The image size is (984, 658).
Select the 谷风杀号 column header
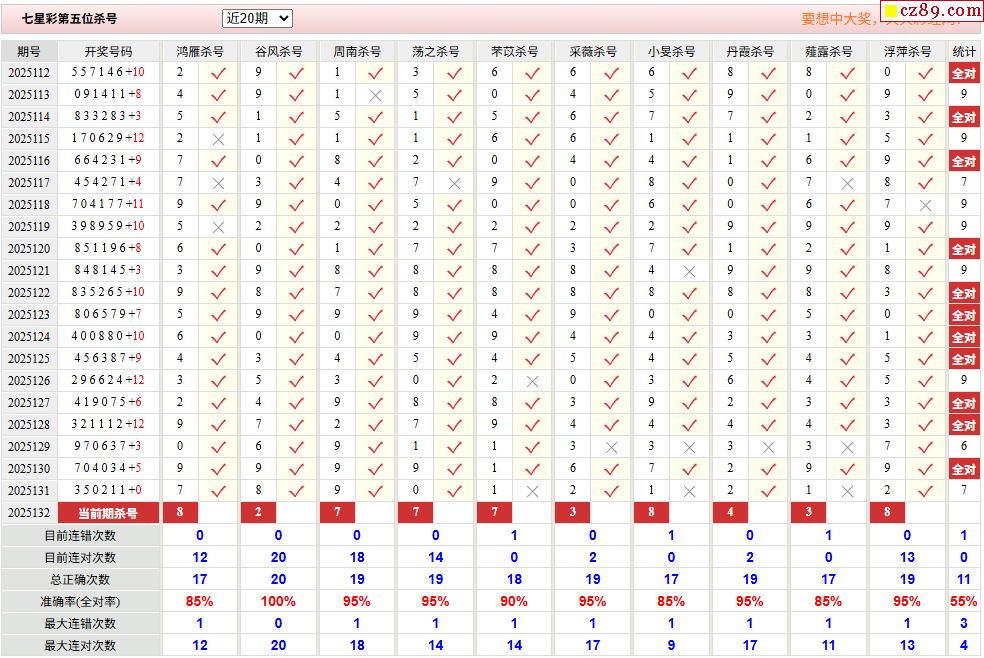coord(278,51)
